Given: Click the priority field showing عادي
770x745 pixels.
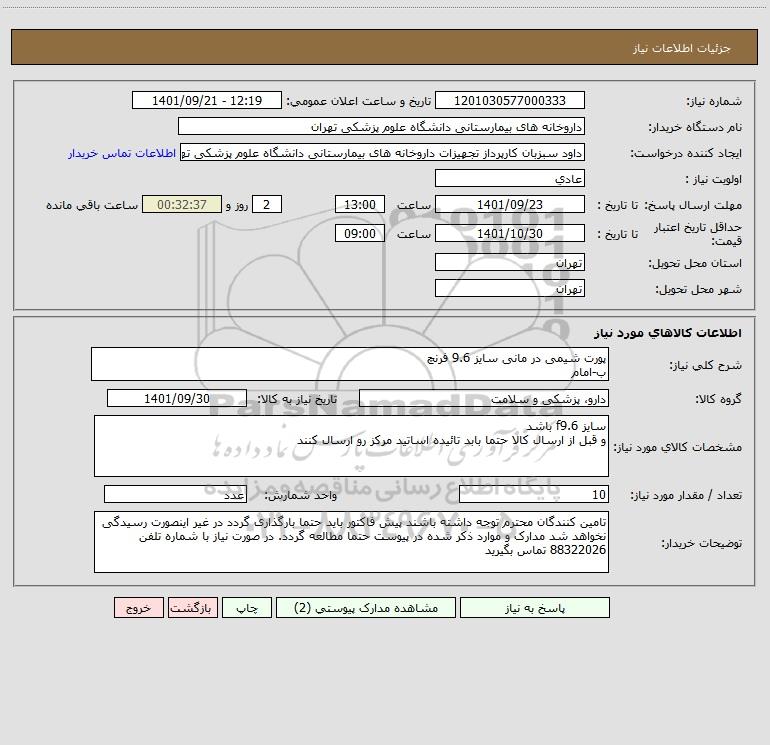Looking at the screenshot, I should point(510,178).
